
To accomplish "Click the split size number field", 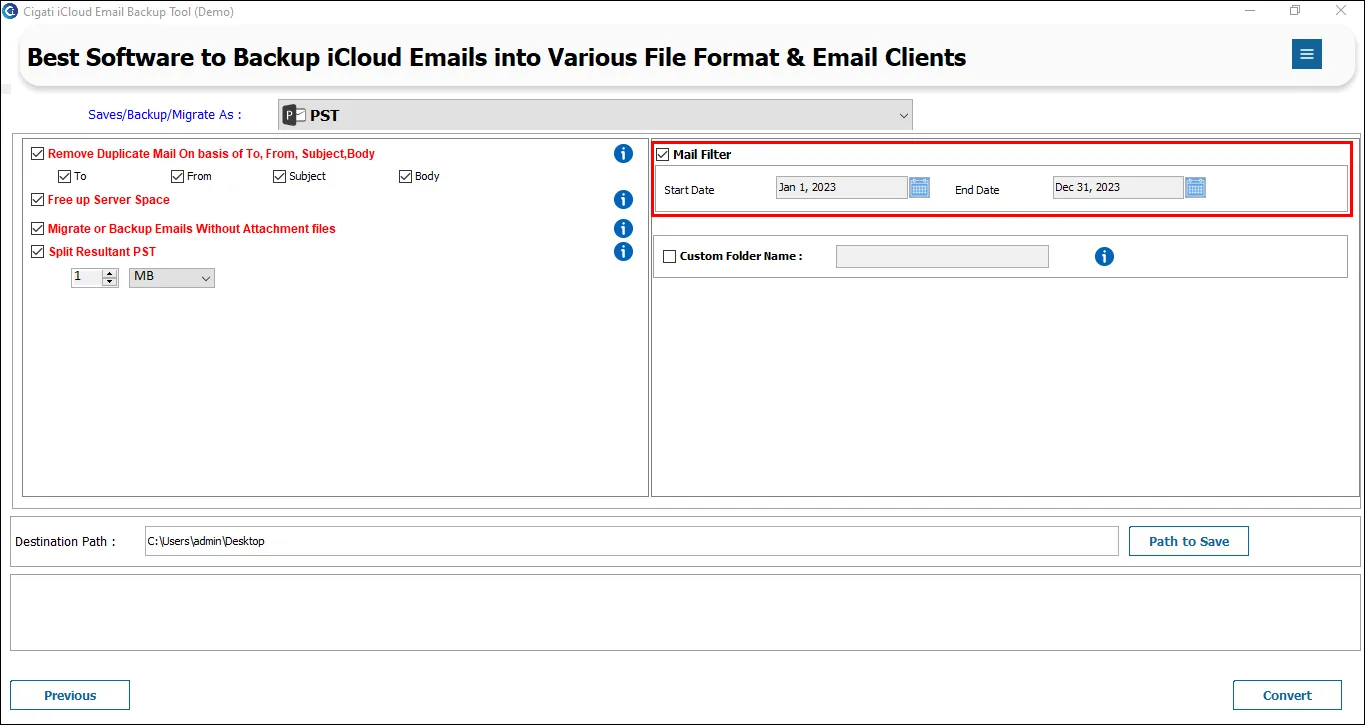I will (x=87, y=277).
